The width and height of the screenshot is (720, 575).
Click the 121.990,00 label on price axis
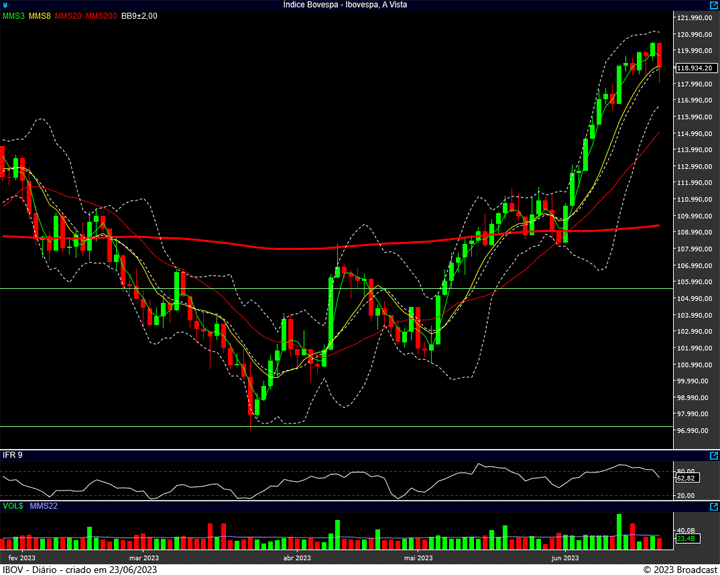(694, 18)
